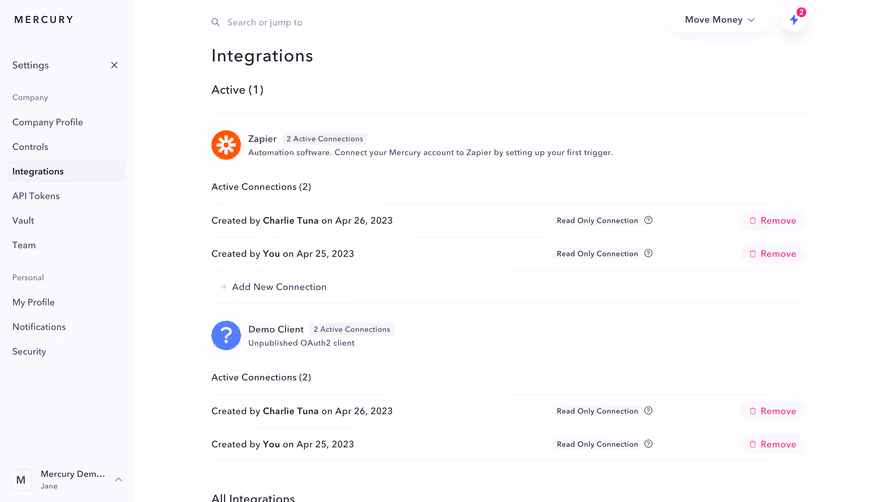Image resolution: width=885 pixels, height=502 pixels.
Task: Open My Profile page
Action: click(x=33, y=302)
